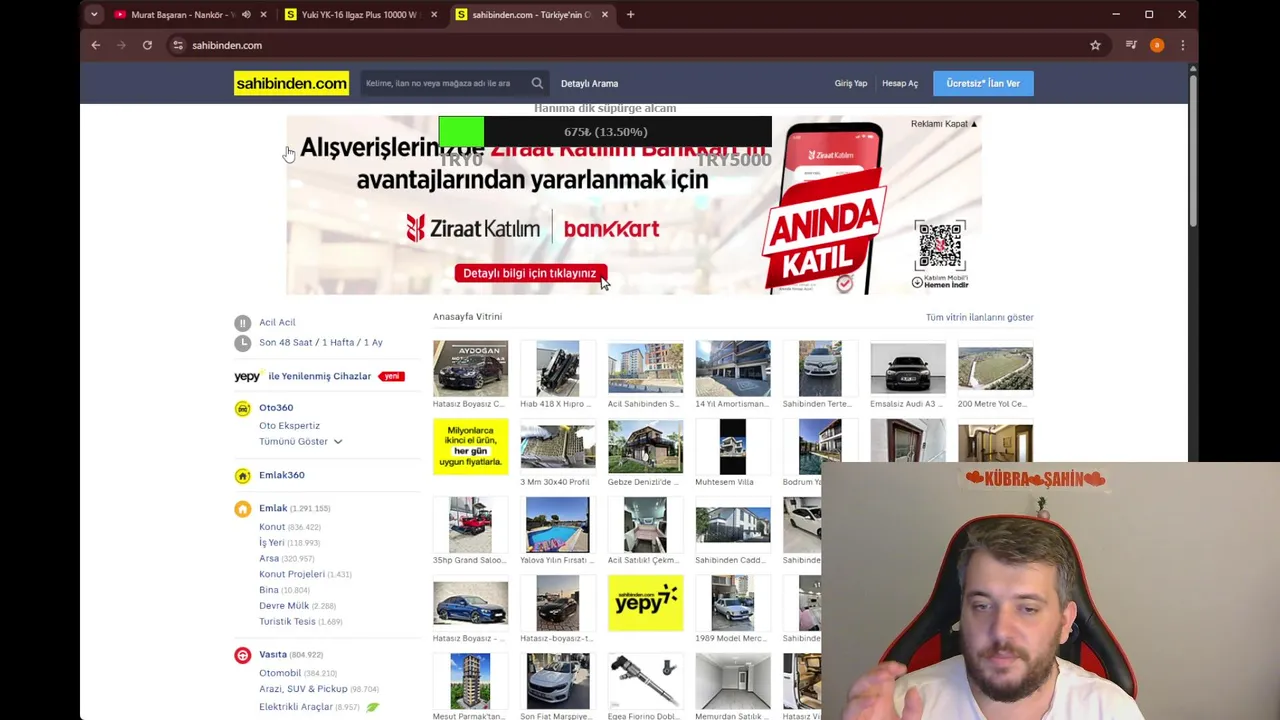Click Detaylı bilgi için tıklayınız button

pos(530,273)
